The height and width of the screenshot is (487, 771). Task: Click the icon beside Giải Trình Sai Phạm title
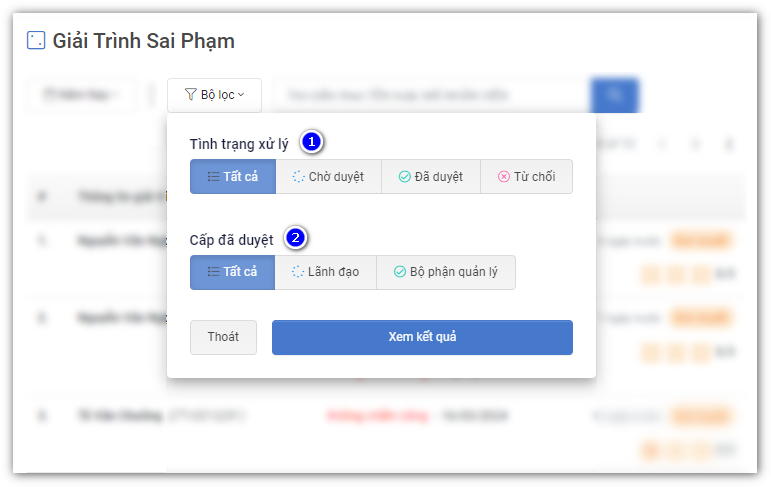pyautogui.click(x=36, y=41)
